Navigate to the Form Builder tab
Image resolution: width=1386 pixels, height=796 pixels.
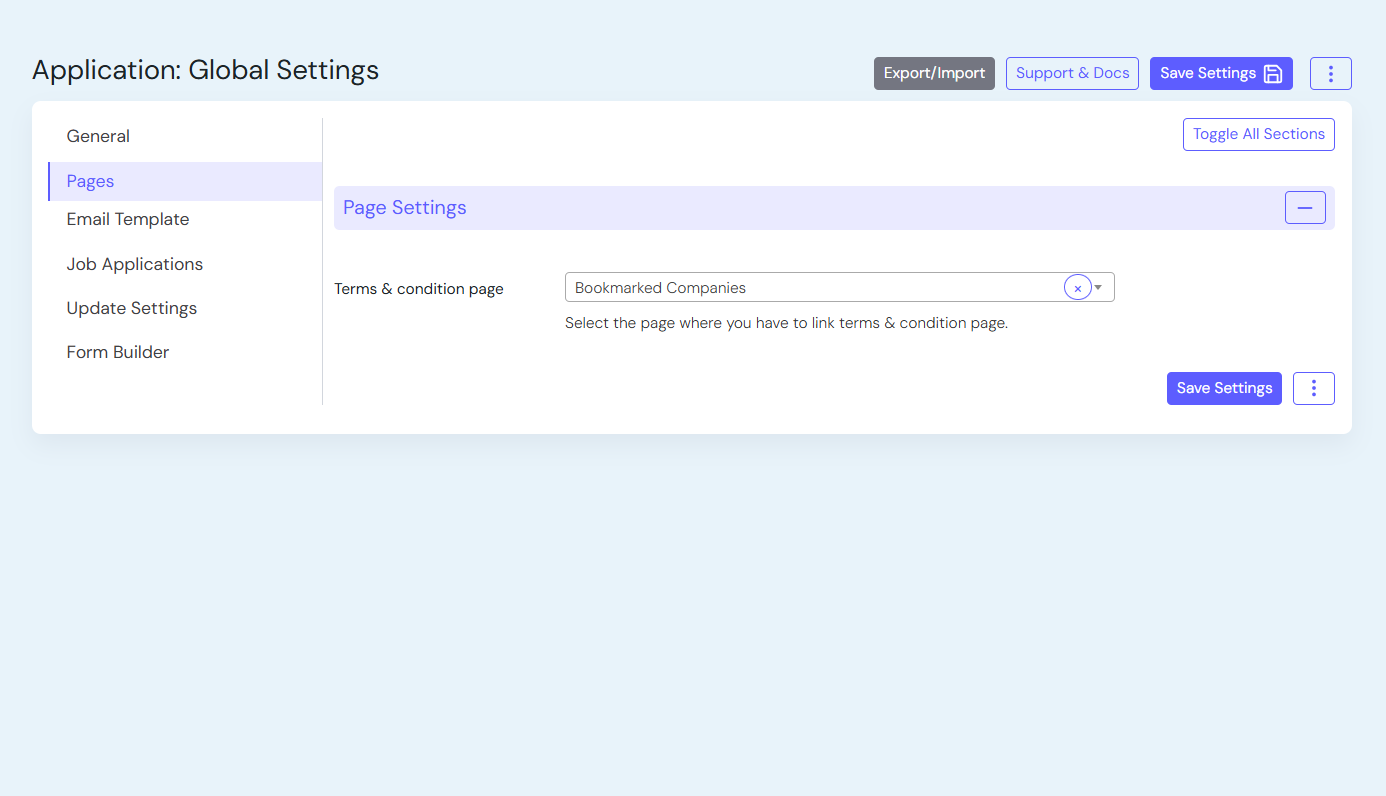point(118,352)
